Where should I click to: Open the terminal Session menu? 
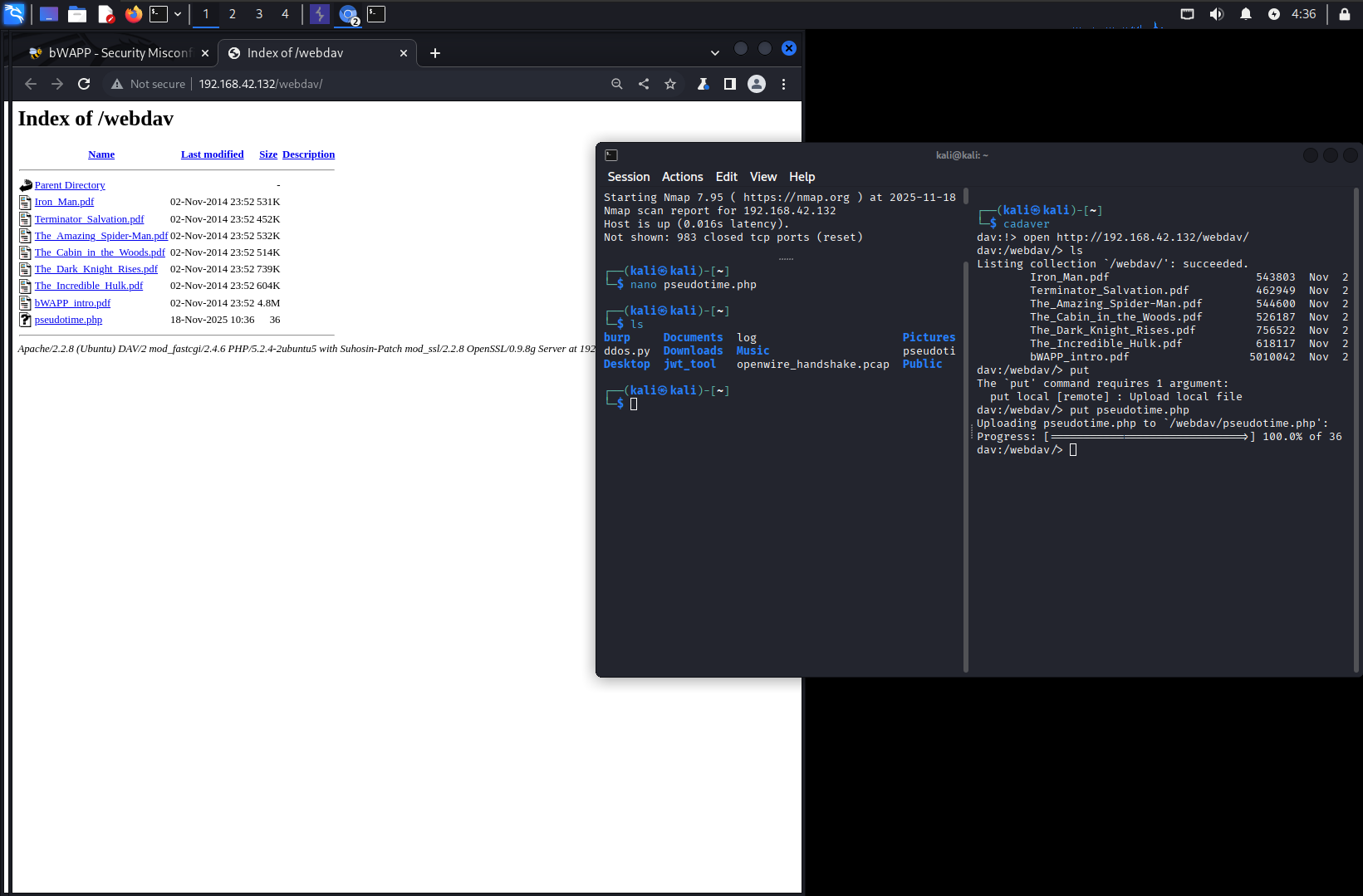(628, 177)
